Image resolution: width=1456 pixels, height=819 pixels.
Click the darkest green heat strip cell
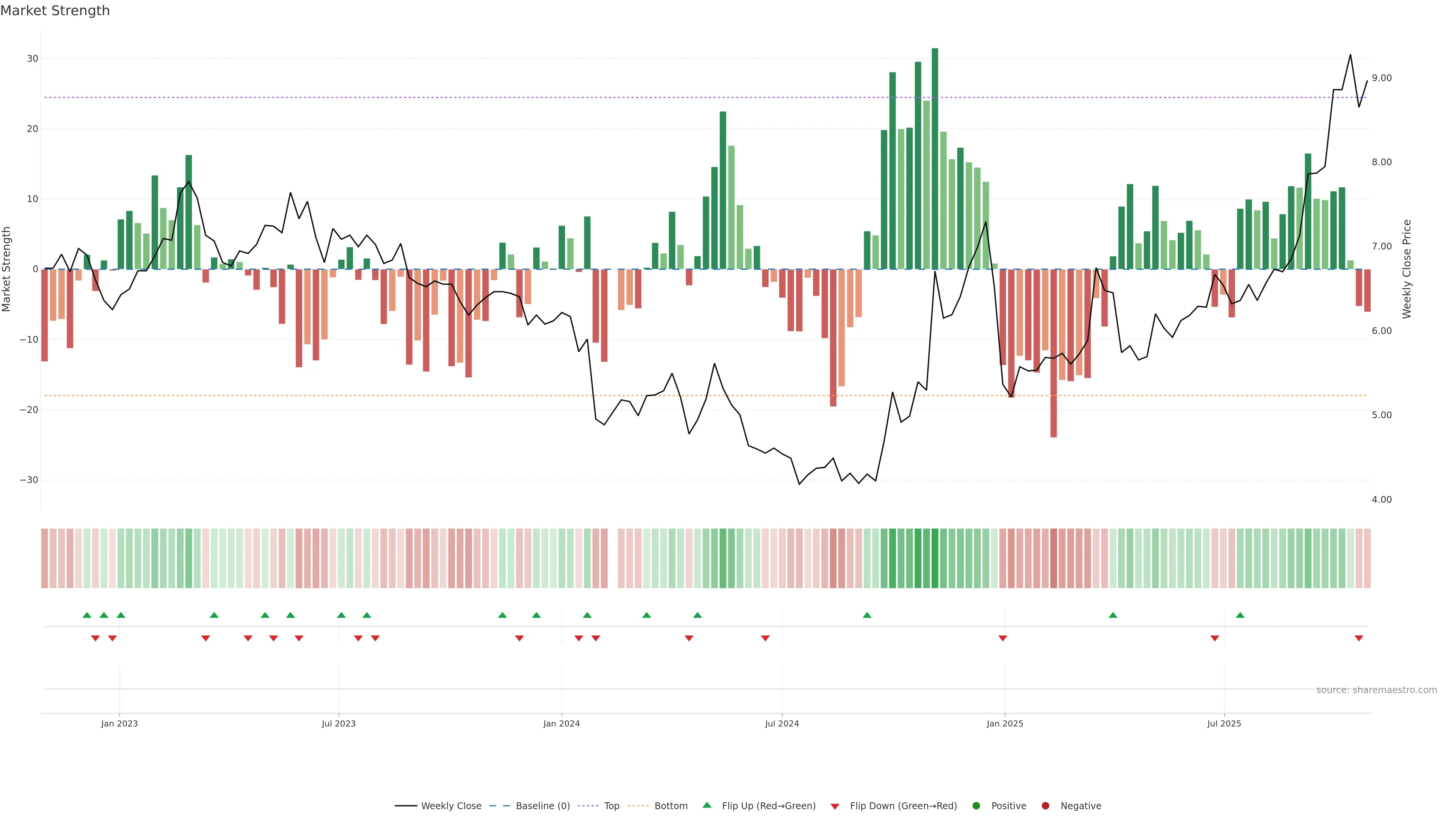tap(935, 559)
